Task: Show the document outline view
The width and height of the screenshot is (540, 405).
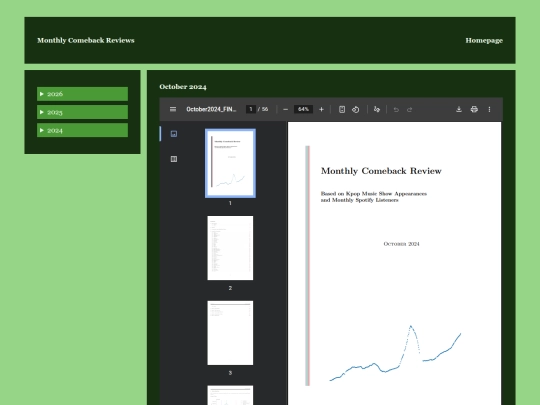Action: coord(174,159)
